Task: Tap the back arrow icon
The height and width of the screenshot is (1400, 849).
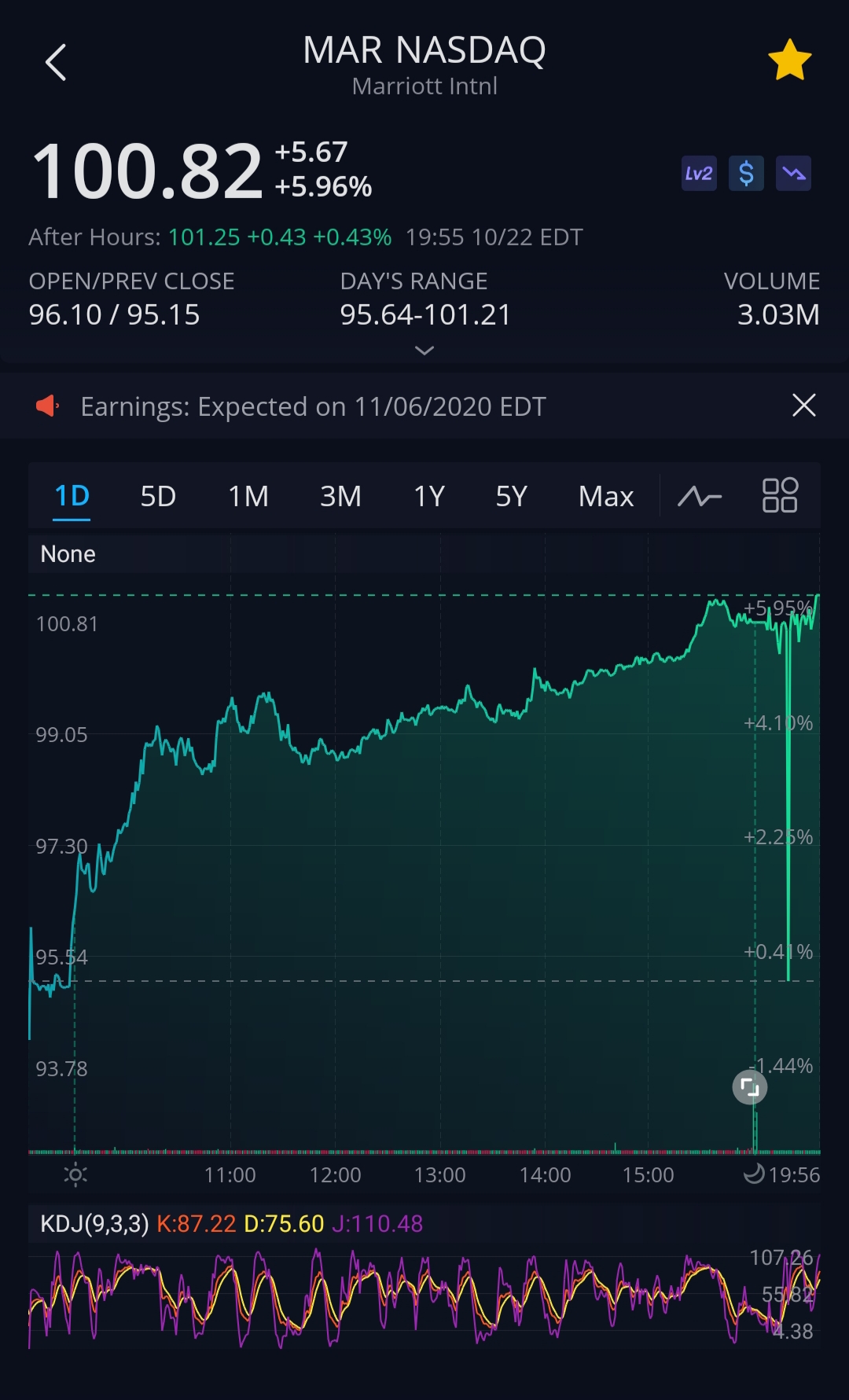Action: tap(56, 62)
